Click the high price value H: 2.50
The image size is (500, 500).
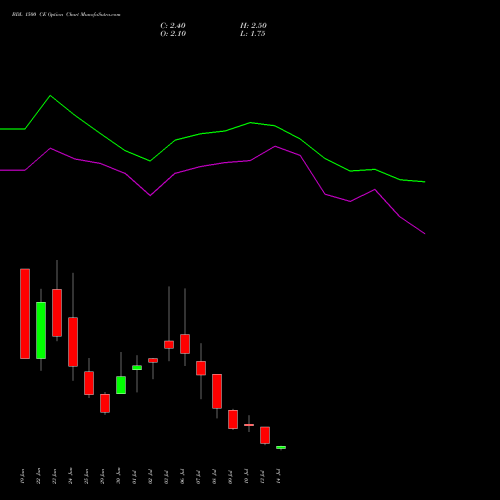253,26
